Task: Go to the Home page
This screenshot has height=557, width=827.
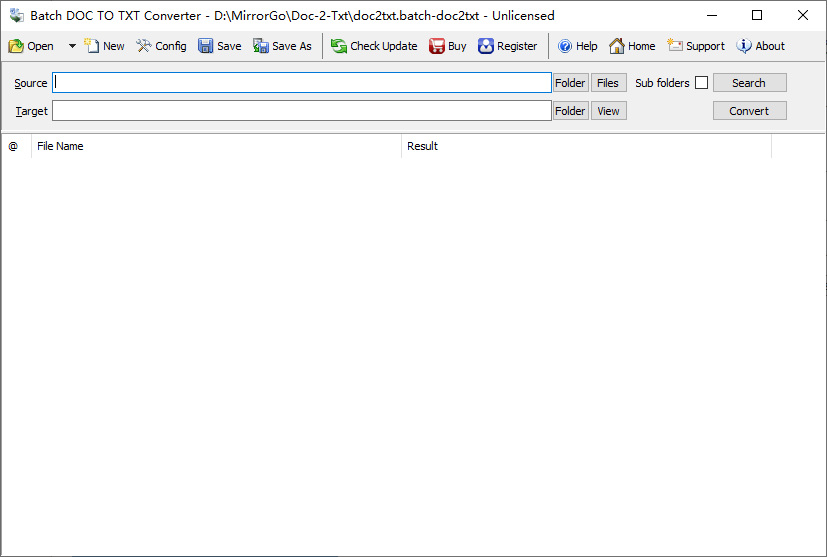Action: point(632,46)
